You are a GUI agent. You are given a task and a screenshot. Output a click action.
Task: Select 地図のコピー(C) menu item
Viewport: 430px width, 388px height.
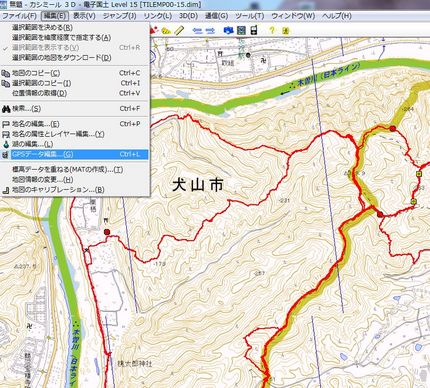(x=75, y=73)
